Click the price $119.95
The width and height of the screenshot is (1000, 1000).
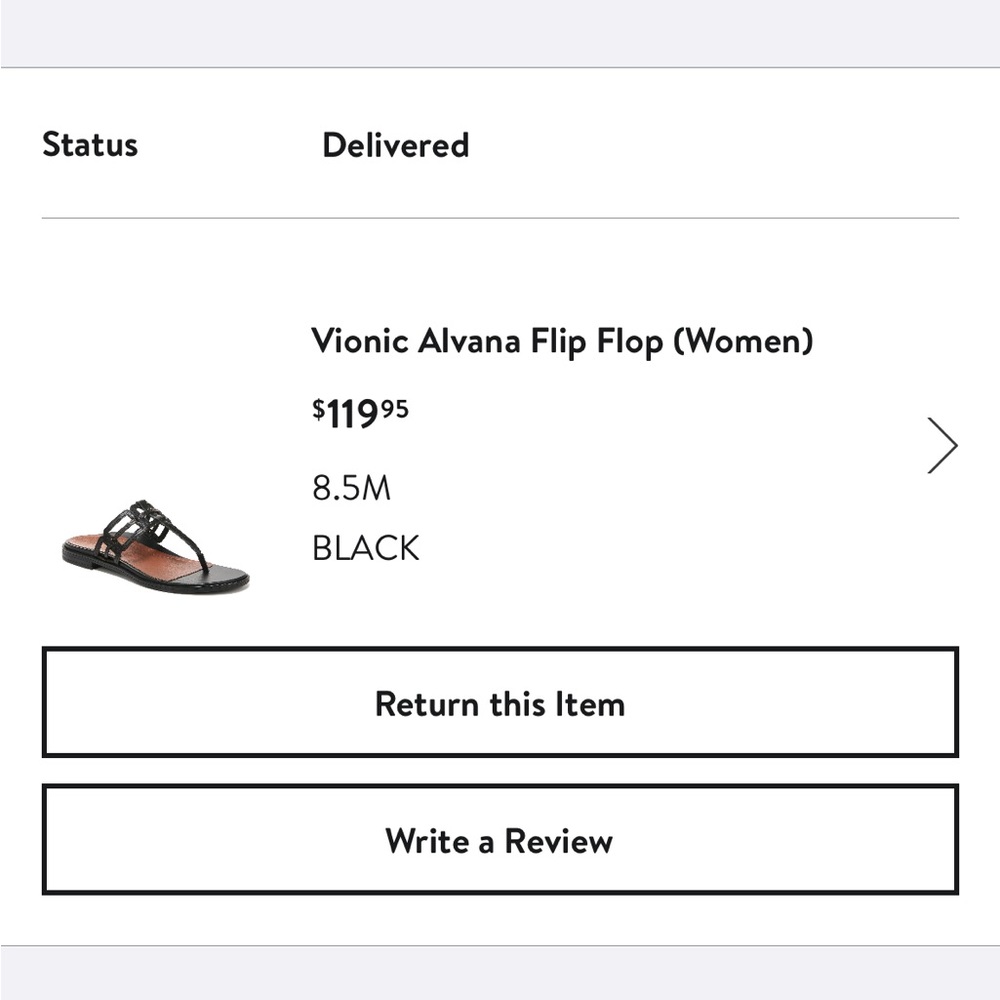coord(360,410)
